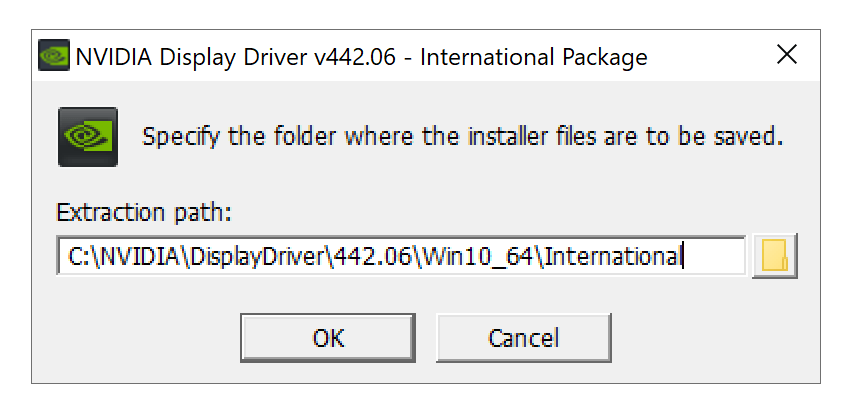Click the NVIDIA icon in title bar
853x415 pixels.
pyautogui.click(x=54, y=56)
